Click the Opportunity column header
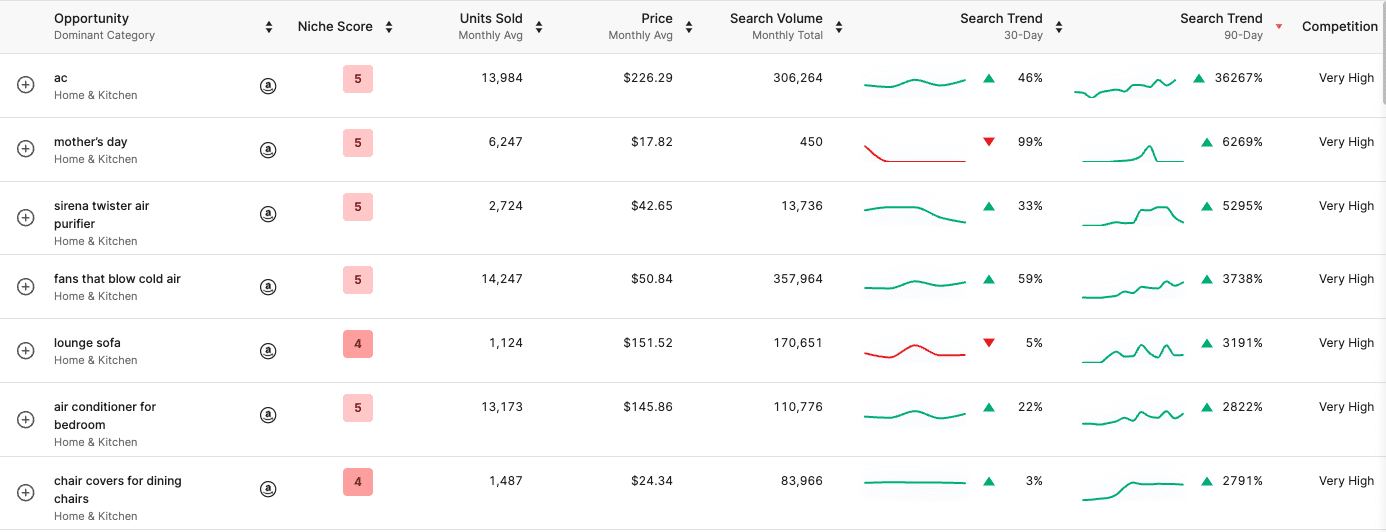The width and height of the screenshot is (1386, 532). click(91, 18)
